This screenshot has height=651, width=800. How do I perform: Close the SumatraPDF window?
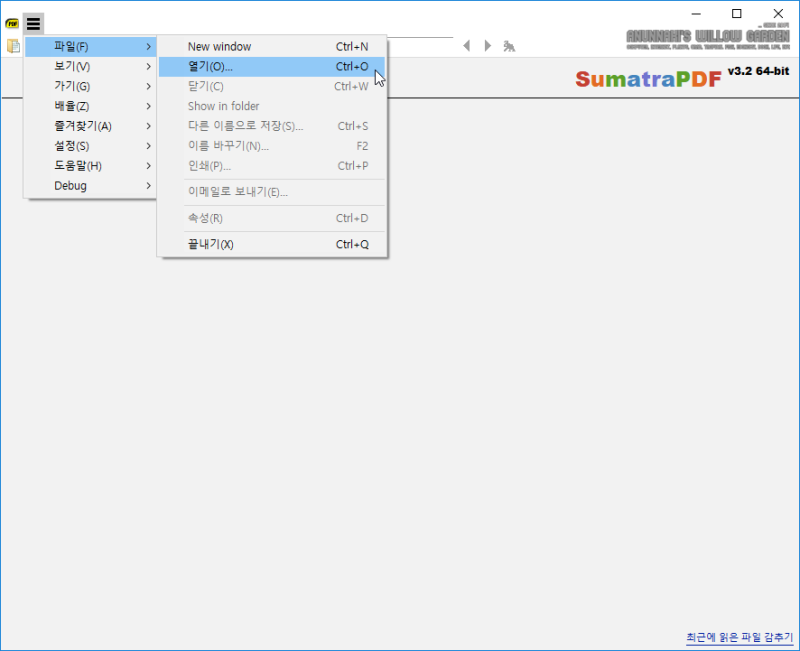click(778, 14)
